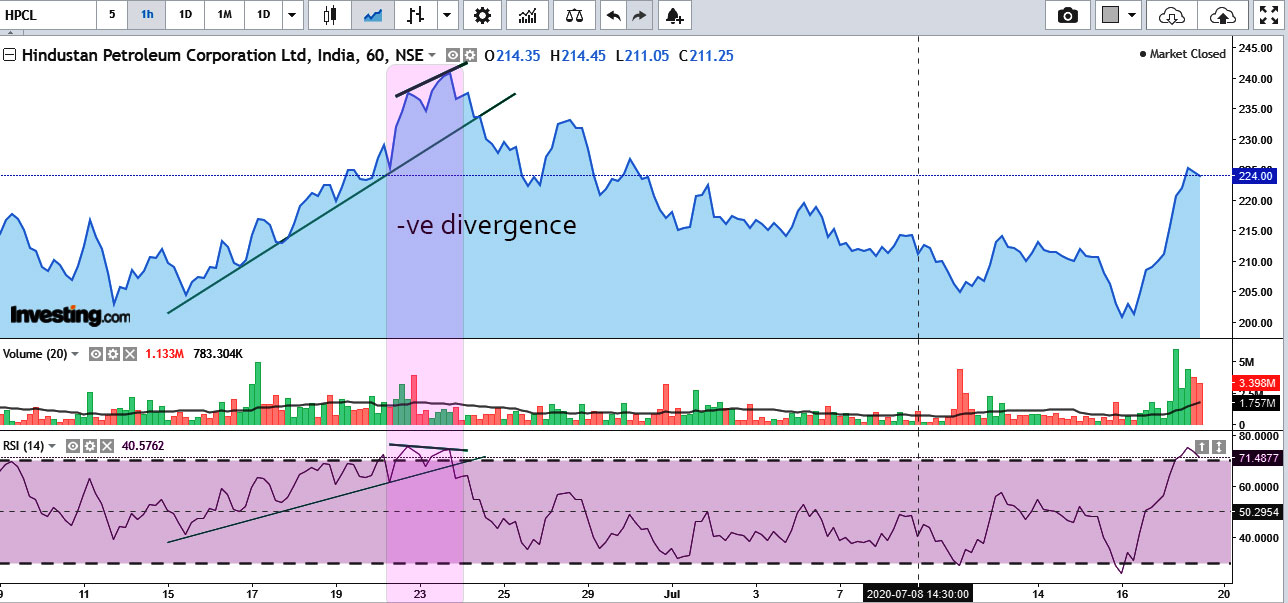Open the bar style dropdown arrow
The image size is (1288, 603).
(x=447, y=15)
